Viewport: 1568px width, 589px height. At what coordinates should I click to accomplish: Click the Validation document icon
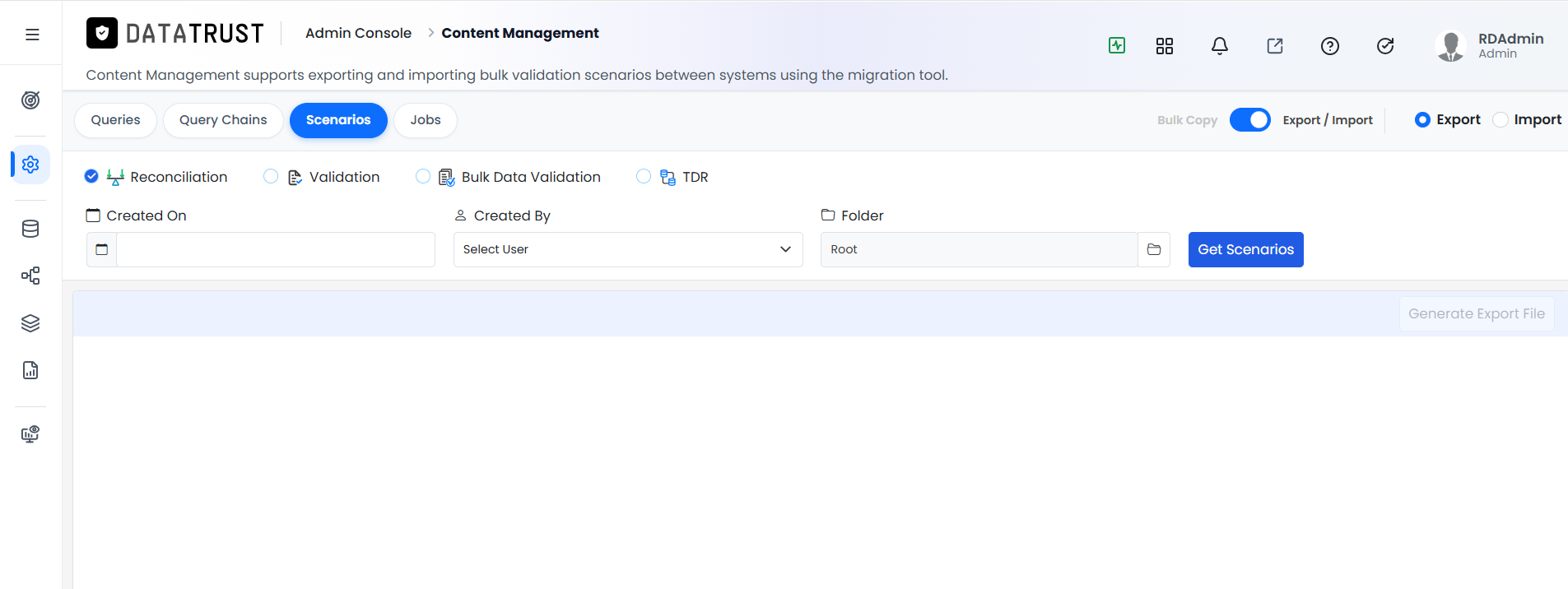pos(295,177)
